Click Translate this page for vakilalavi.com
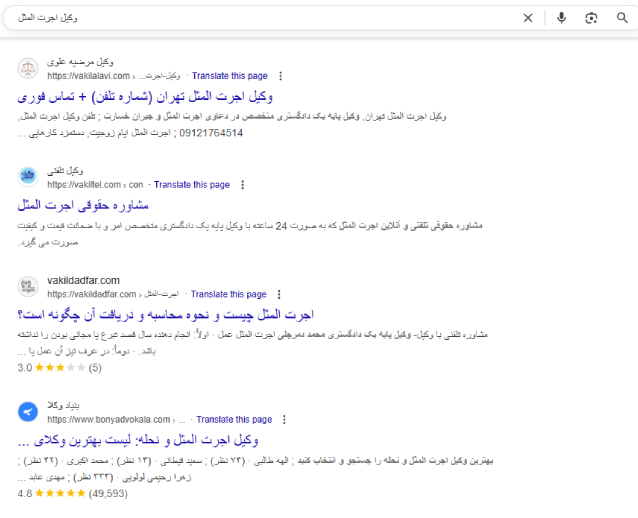 click(230, 75)
